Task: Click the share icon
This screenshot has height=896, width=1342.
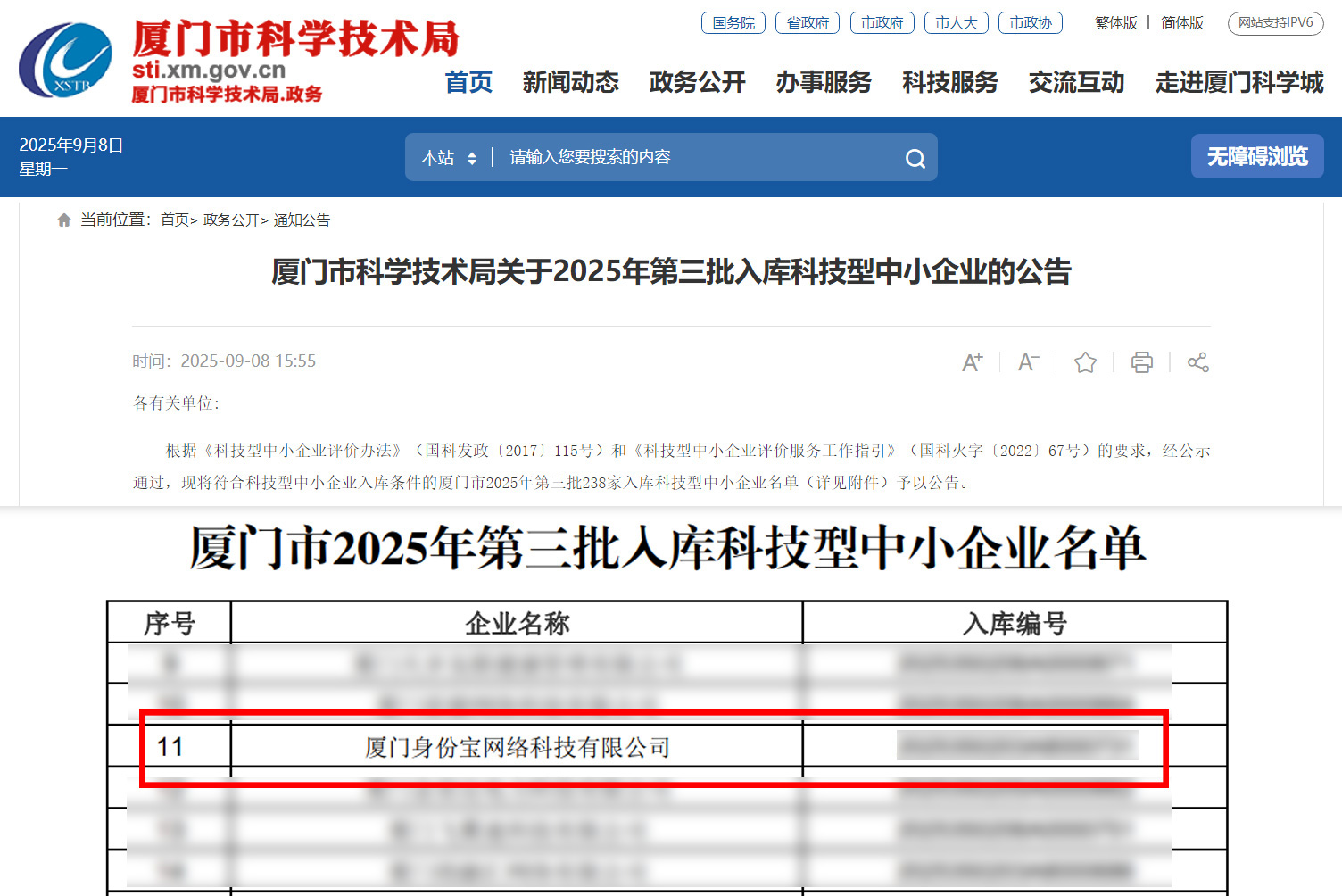Action: [1198, 361]
